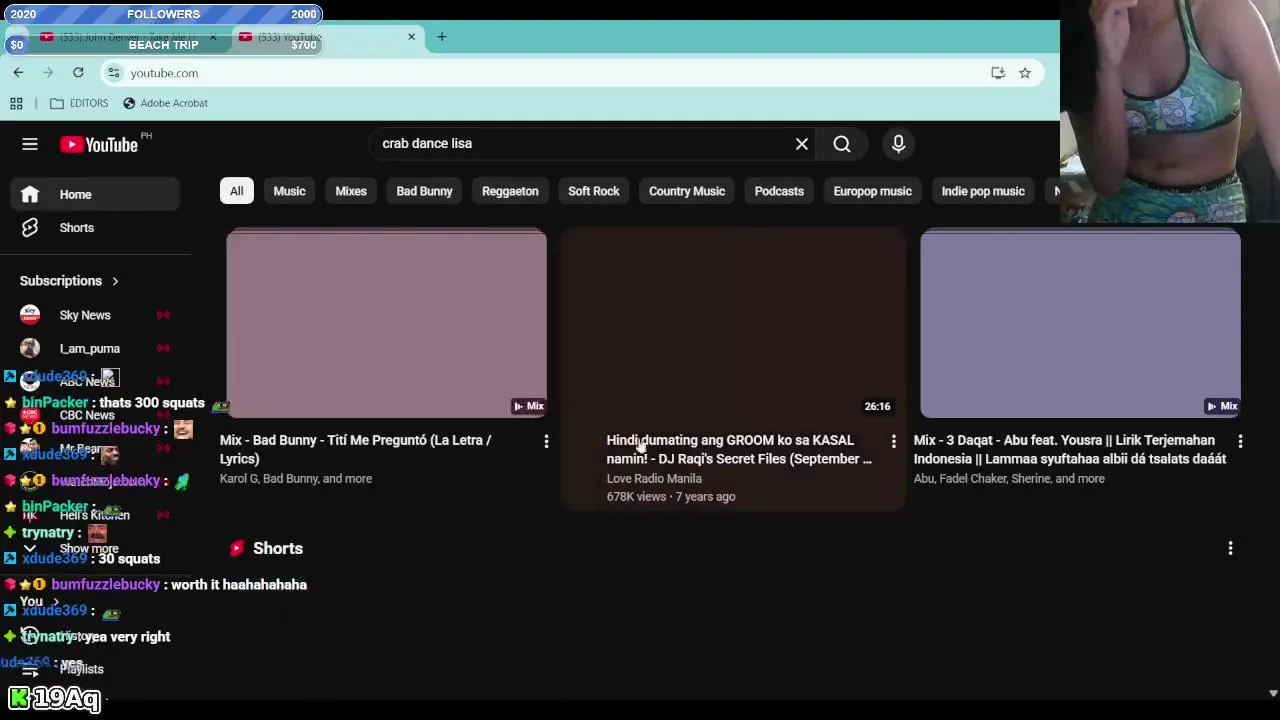This screenshot has height=720, width=1280.
Task: Open more options for 3 Daqat mix
Action: pos(1240,441)
